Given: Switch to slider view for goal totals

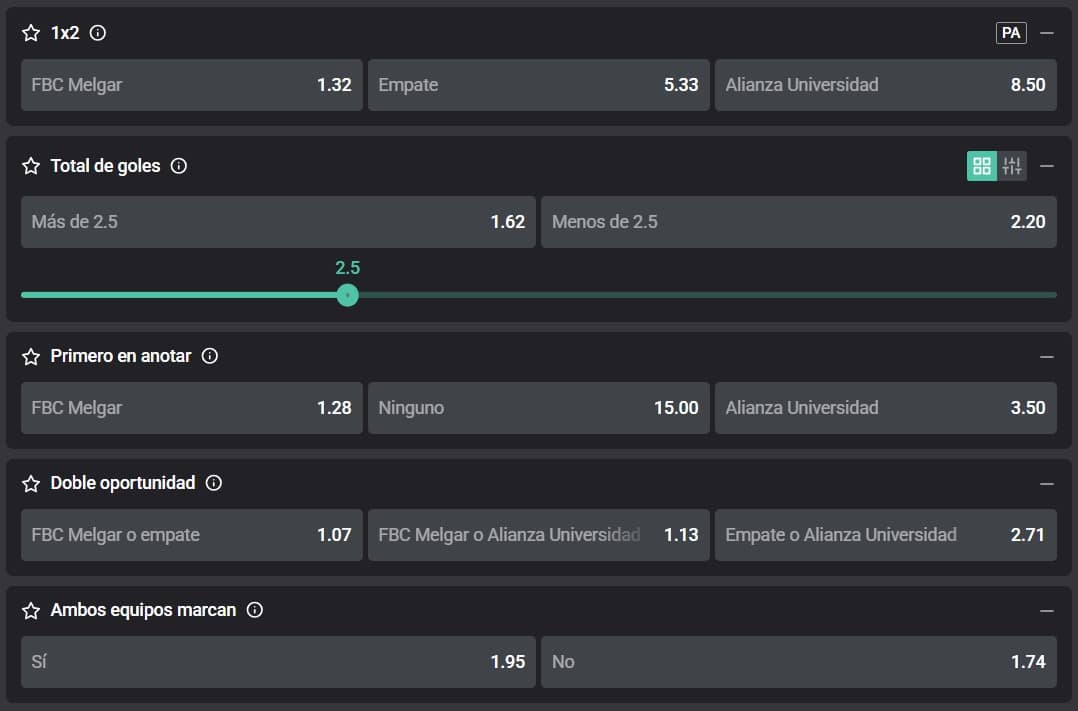Looking at the screenshot, I should [x=1012, y=166].
